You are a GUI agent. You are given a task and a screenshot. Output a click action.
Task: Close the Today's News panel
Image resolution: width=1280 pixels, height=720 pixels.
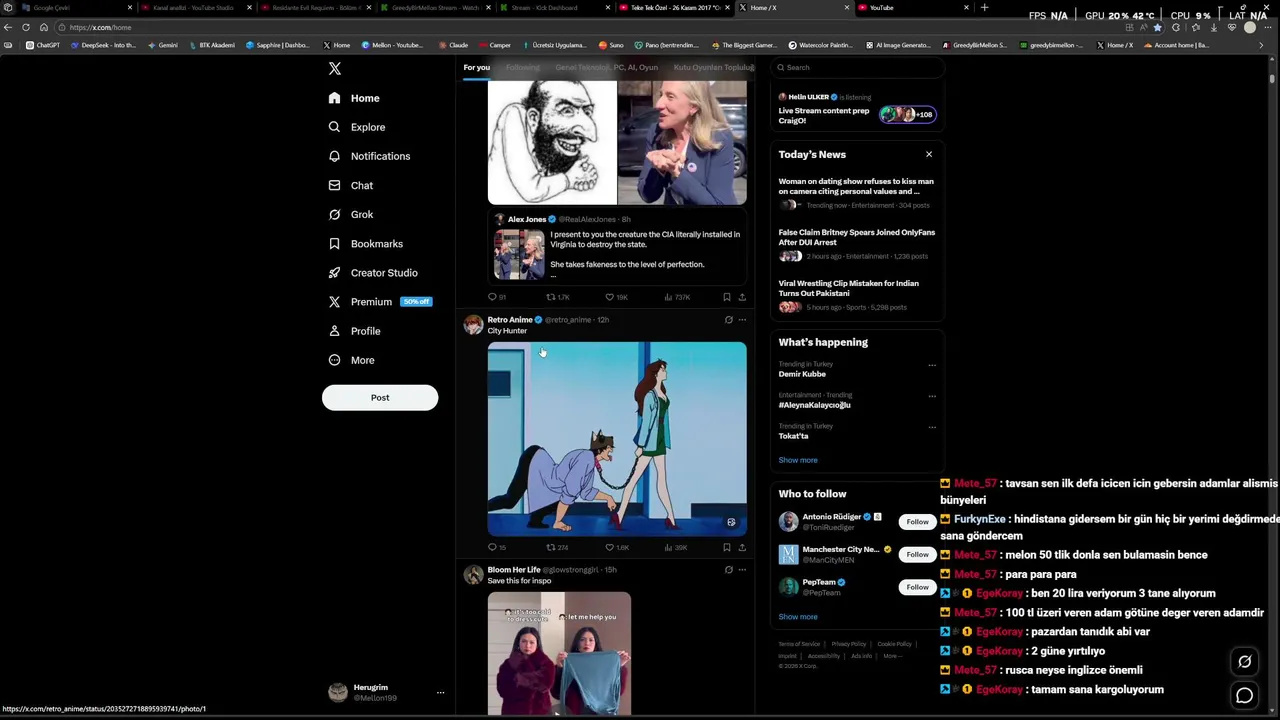pos(929,154)
